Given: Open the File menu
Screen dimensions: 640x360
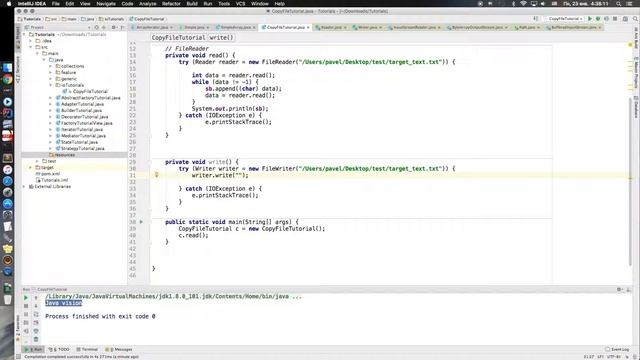Looking at the screenshot, I should pos(56,4).
